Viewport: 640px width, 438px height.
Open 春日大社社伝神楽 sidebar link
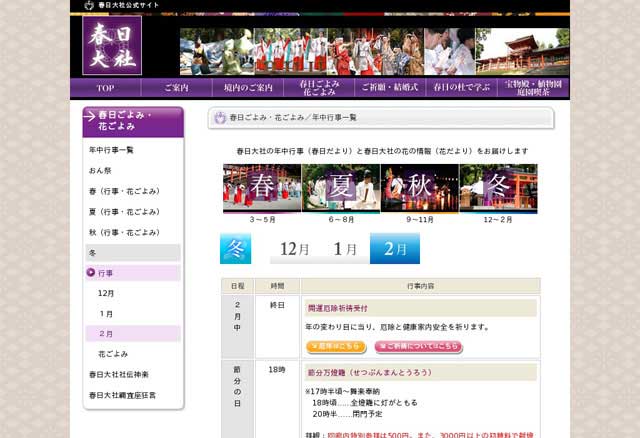119,374
